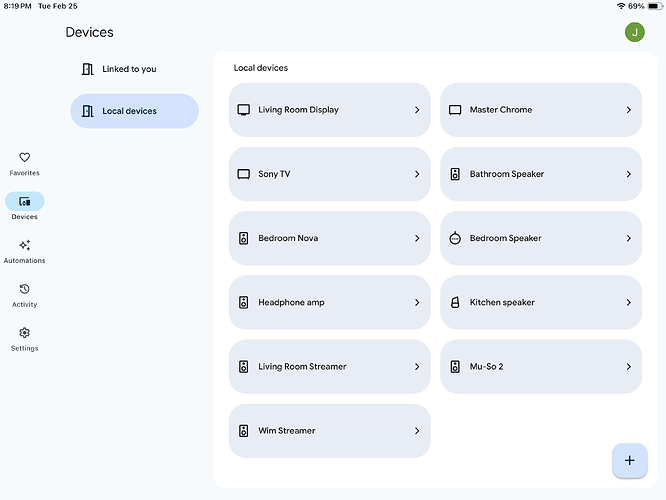
Task: Open Kitchen speaker device name
Action: (x=502, y=302)
